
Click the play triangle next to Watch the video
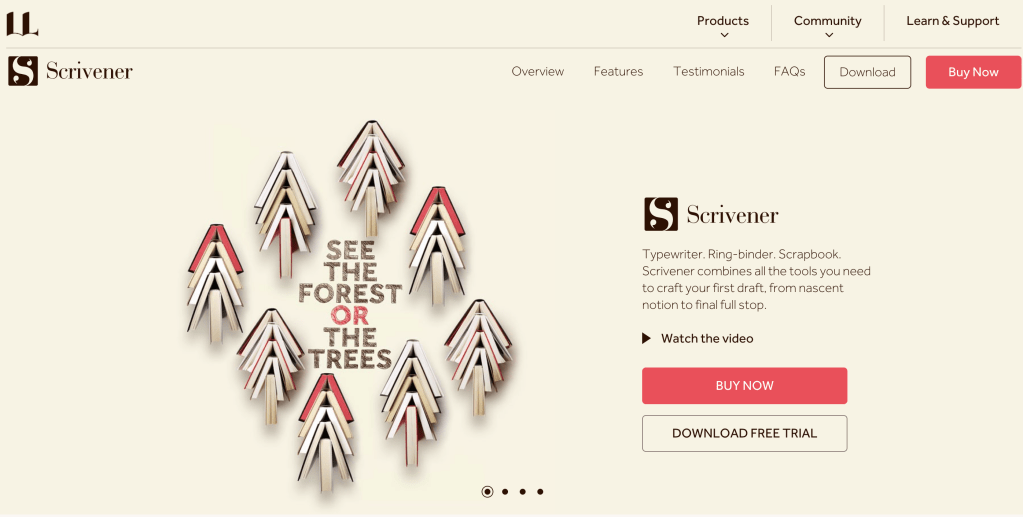pos(647,338)
